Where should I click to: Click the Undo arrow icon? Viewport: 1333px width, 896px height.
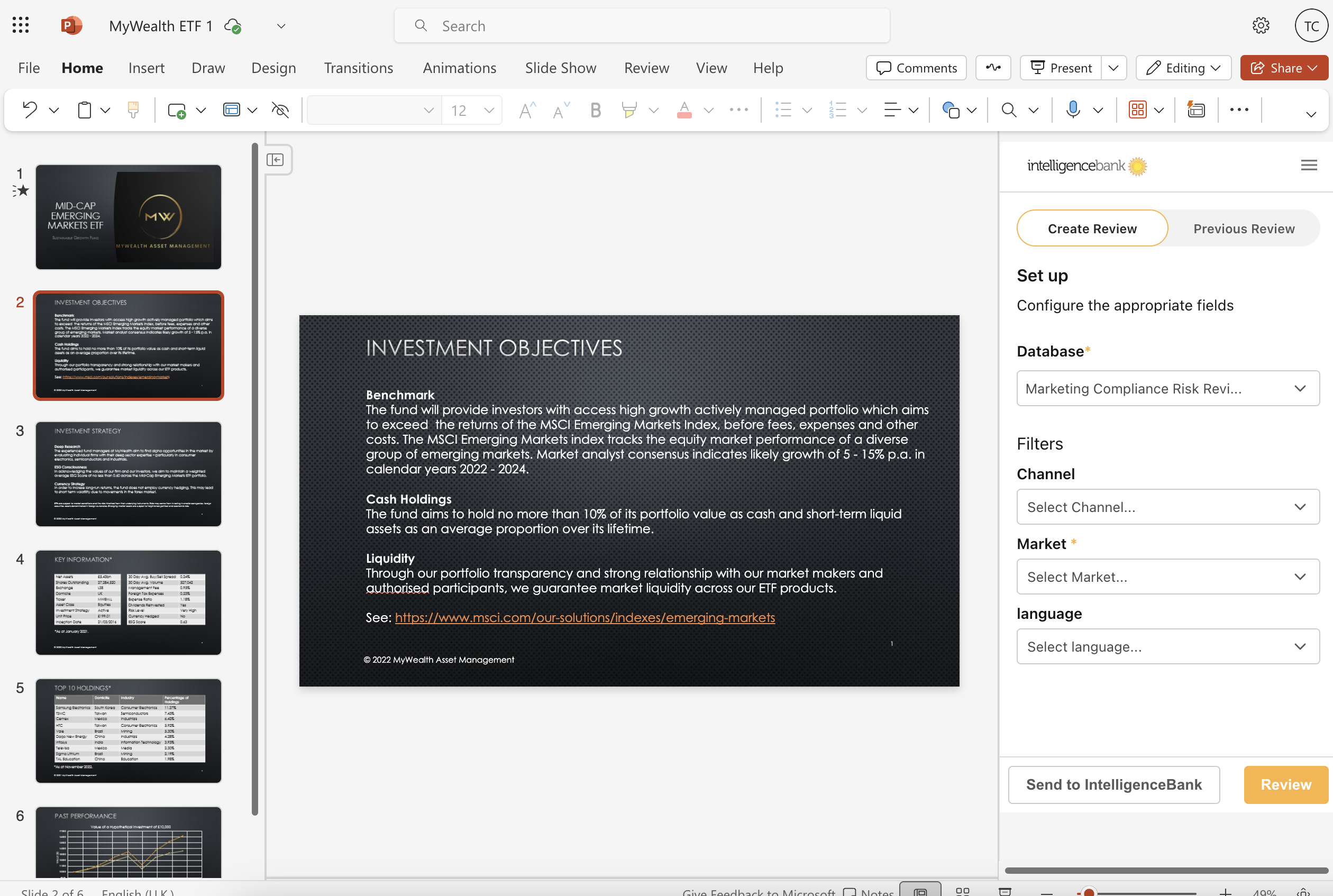click(30, 109)
